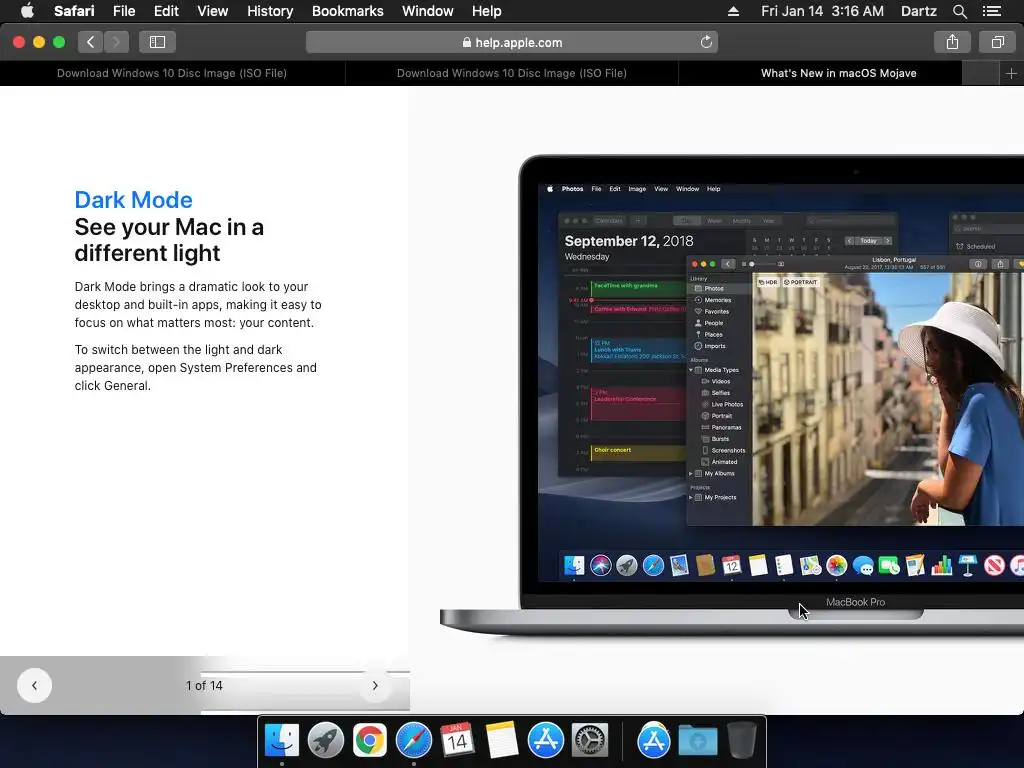Minimize Safari with yellow button
The image size is (1024, 768).
(39, 42)
